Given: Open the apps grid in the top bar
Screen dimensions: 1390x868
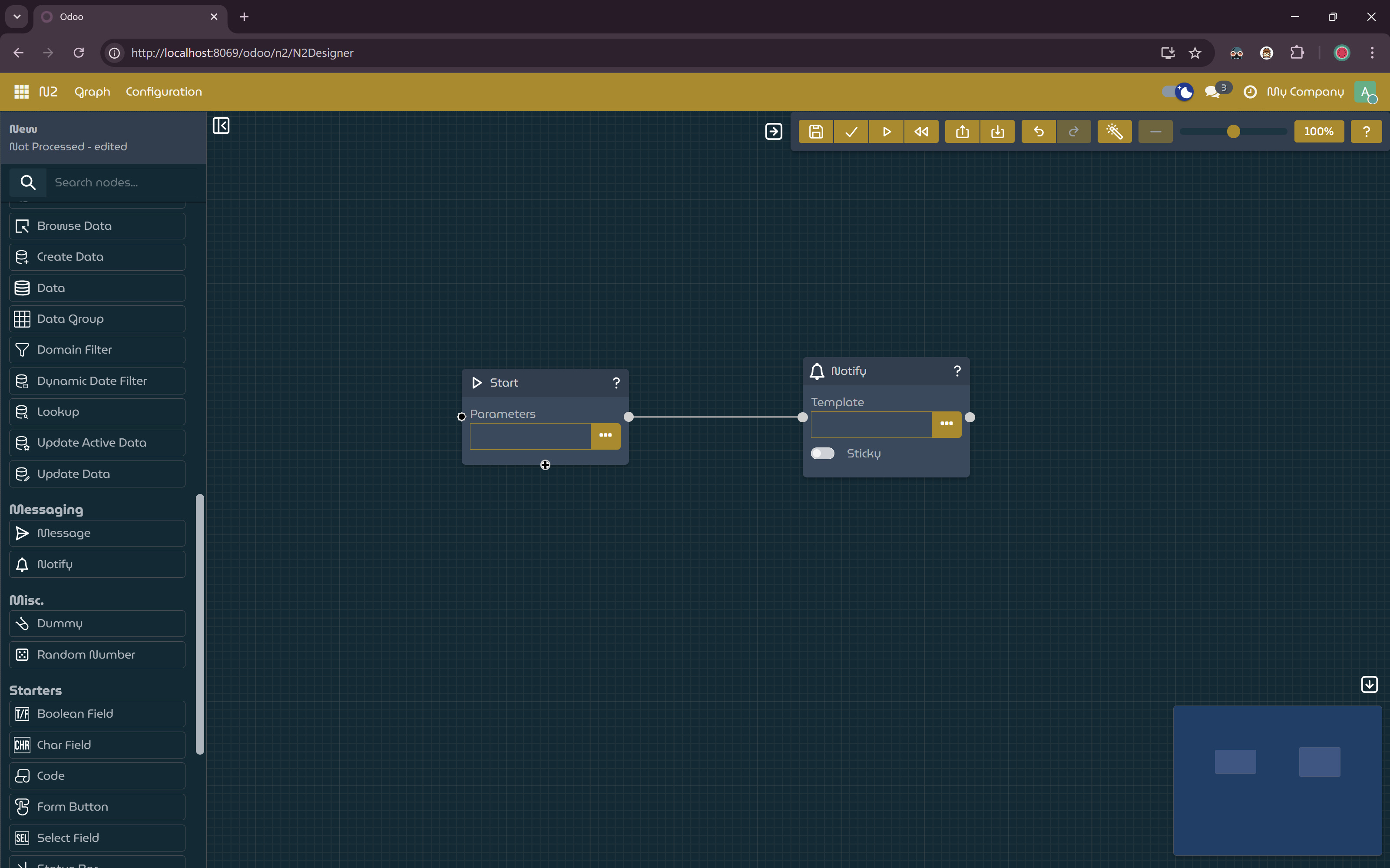Looking at the screenshot, I should 21,91.
